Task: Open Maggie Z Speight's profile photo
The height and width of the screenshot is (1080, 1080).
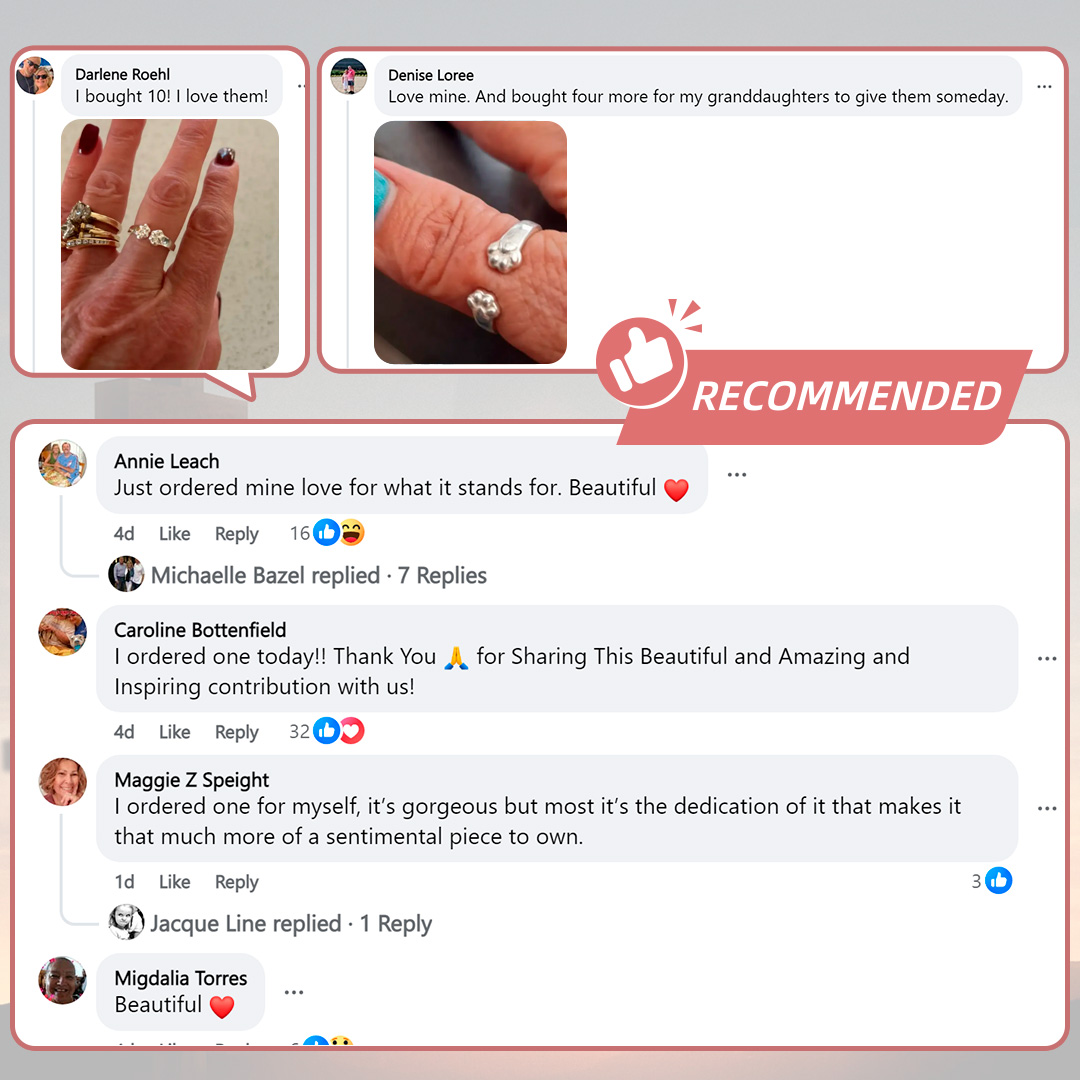Action: click(63, 782)
